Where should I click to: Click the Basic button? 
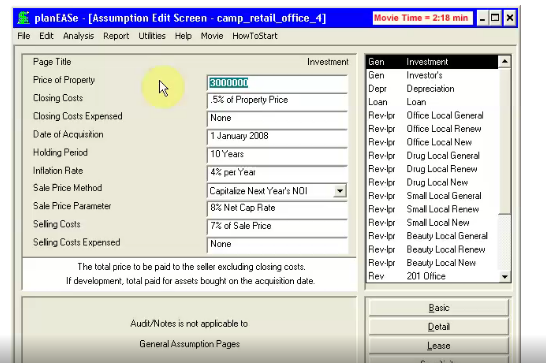tap(439, 308)
